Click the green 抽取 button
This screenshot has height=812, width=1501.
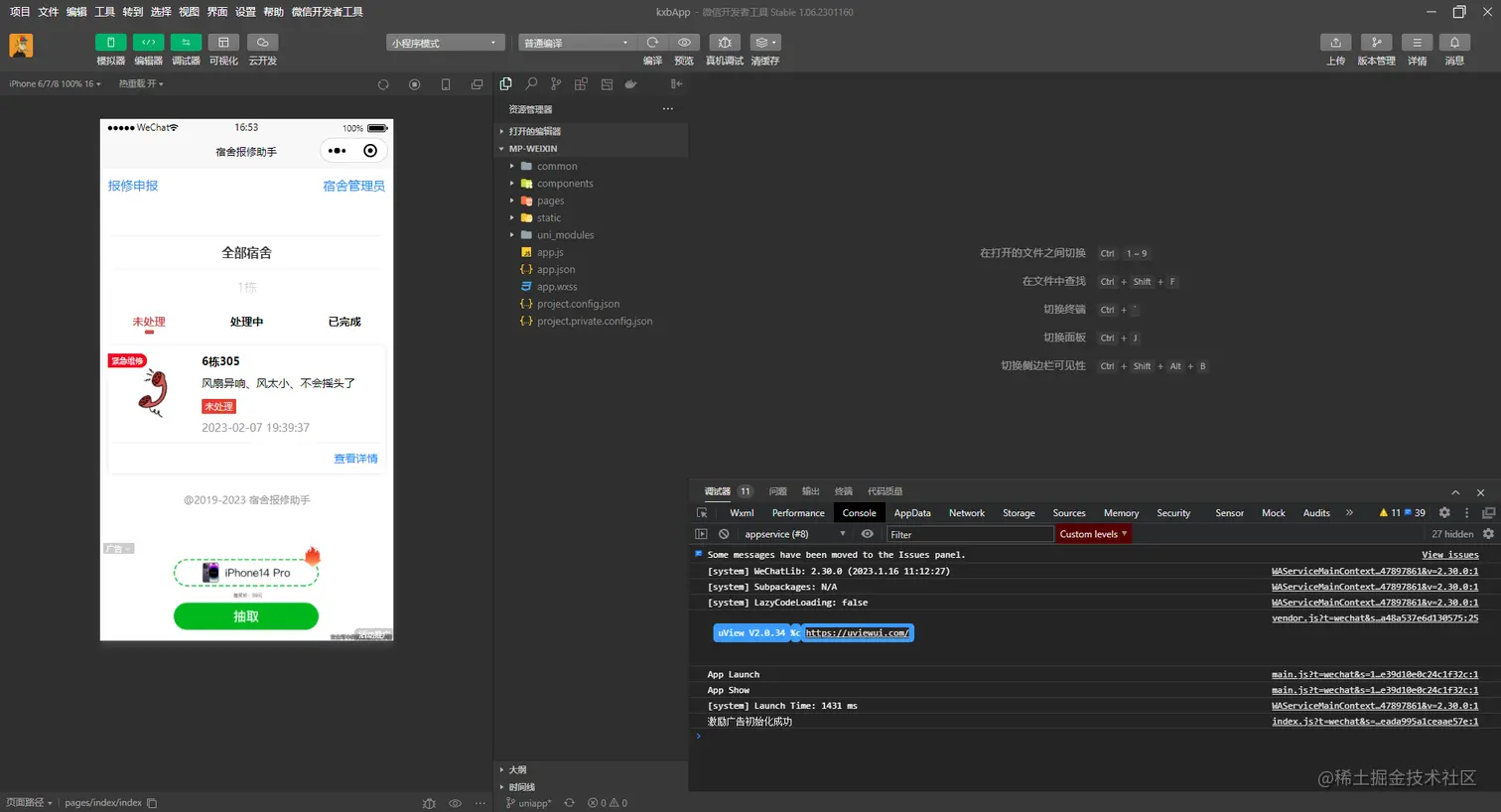click(246, 616)
